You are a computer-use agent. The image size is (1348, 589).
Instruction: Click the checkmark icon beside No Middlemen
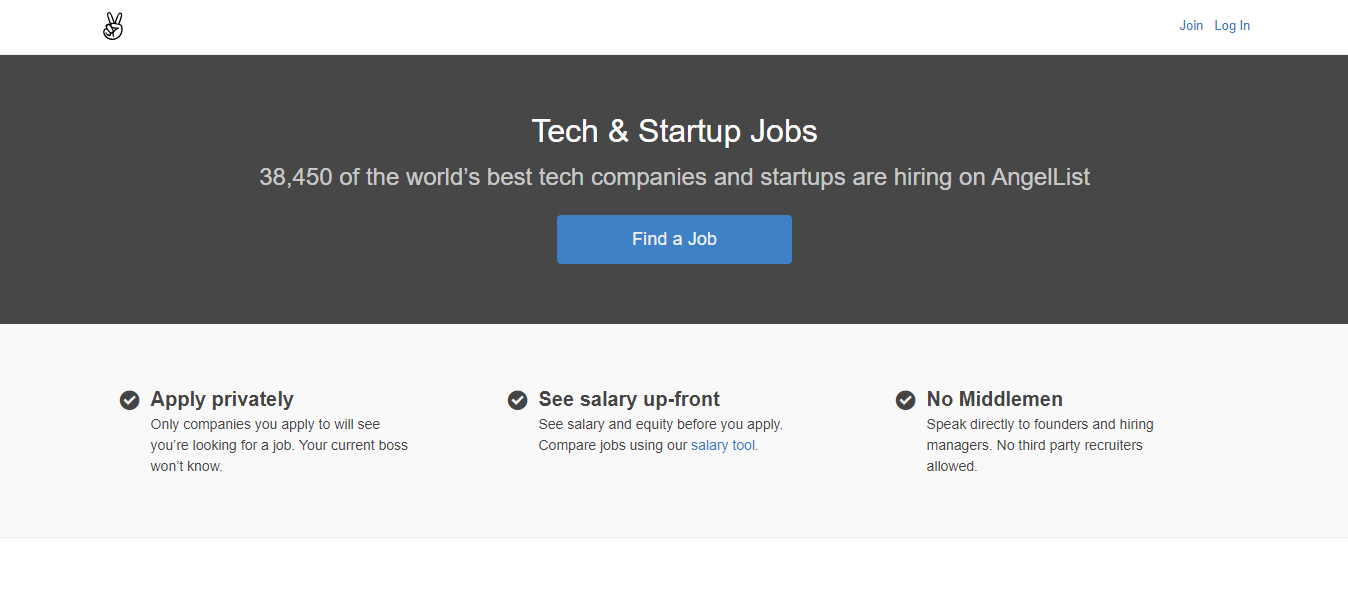tap(905, 400)
